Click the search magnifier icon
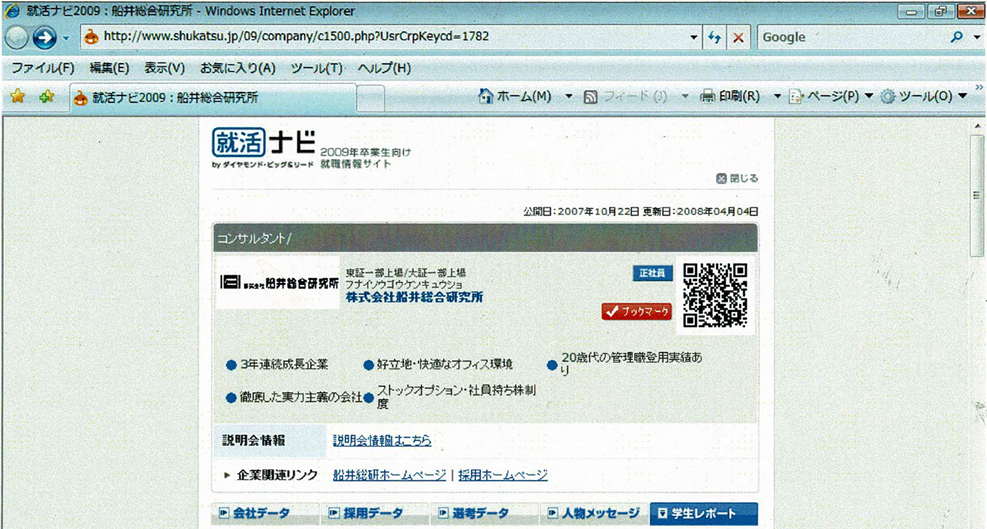The height and width of the screenshot is (529, 987). point(957,37)
